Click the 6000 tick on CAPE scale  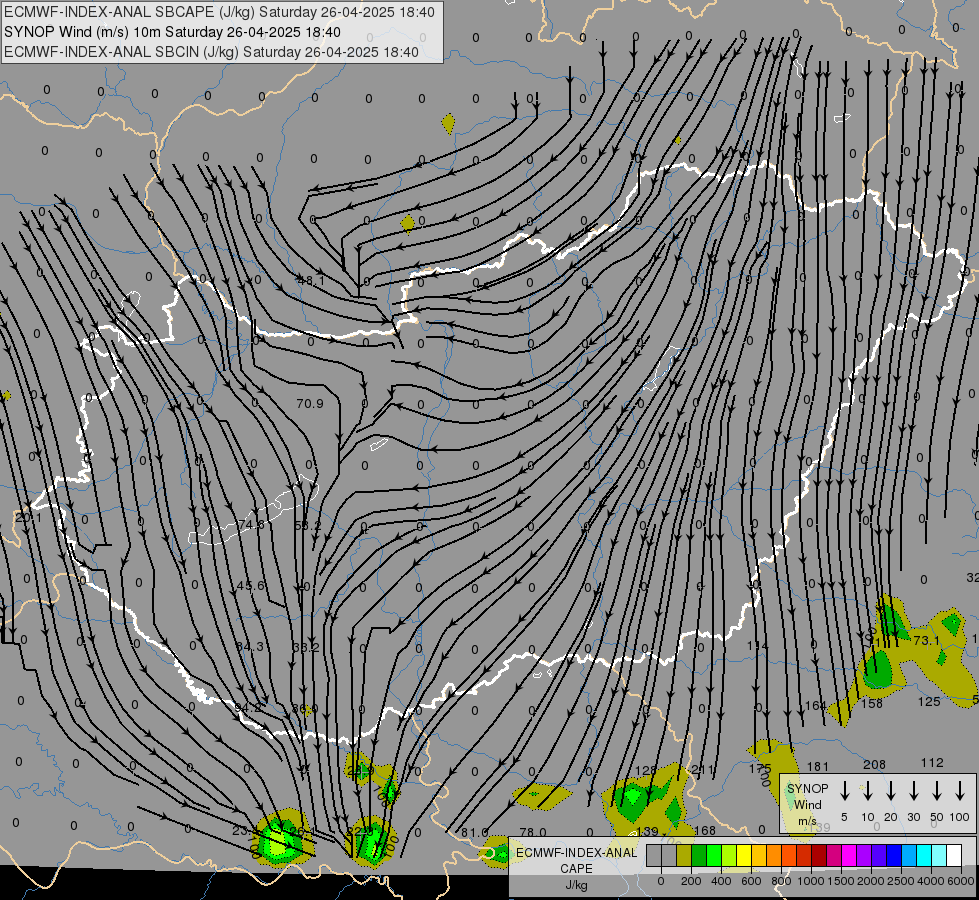pyautogui.click(x=961, y=881)
